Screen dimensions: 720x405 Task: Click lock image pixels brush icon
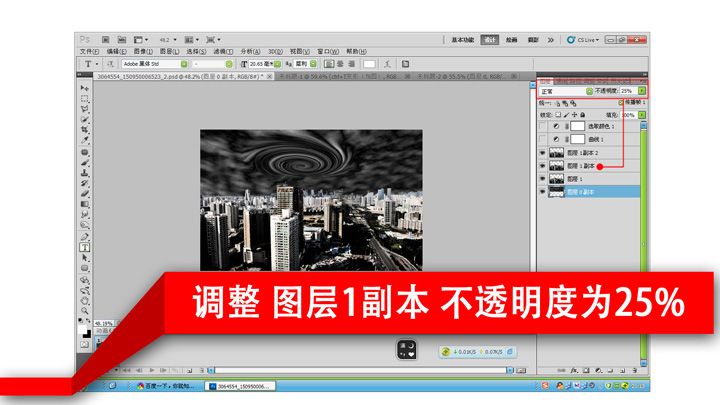(566, 115)
